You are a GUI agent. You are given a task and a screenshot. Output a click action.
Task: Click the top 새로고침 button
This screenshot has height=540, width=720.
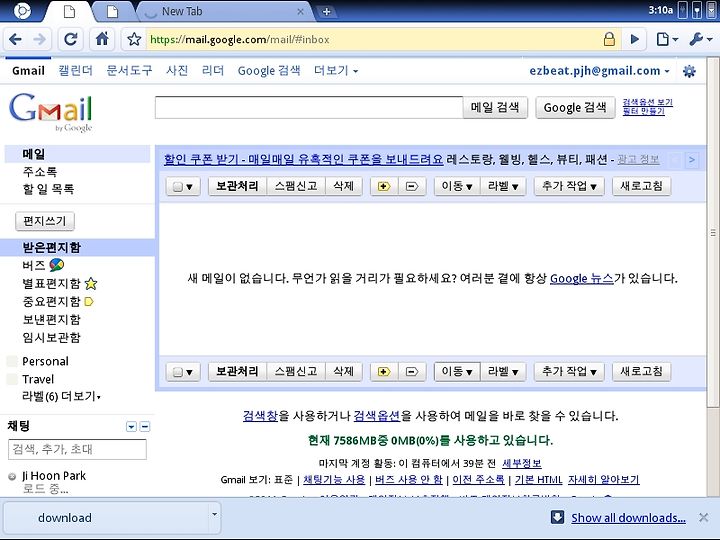click(641, 186)
